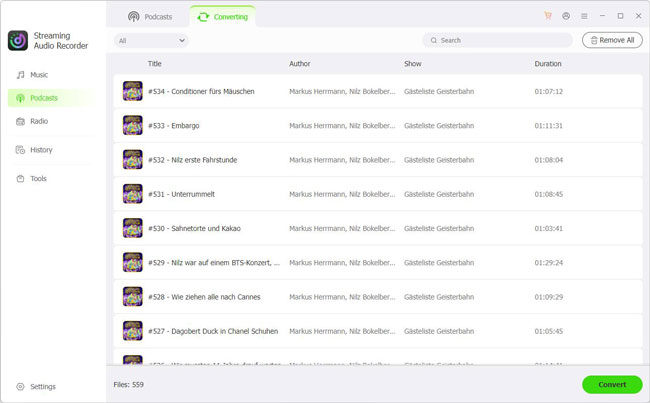Open the hamburger menu icon
This screenshot has height=403, width=650.
coord(584,16)
